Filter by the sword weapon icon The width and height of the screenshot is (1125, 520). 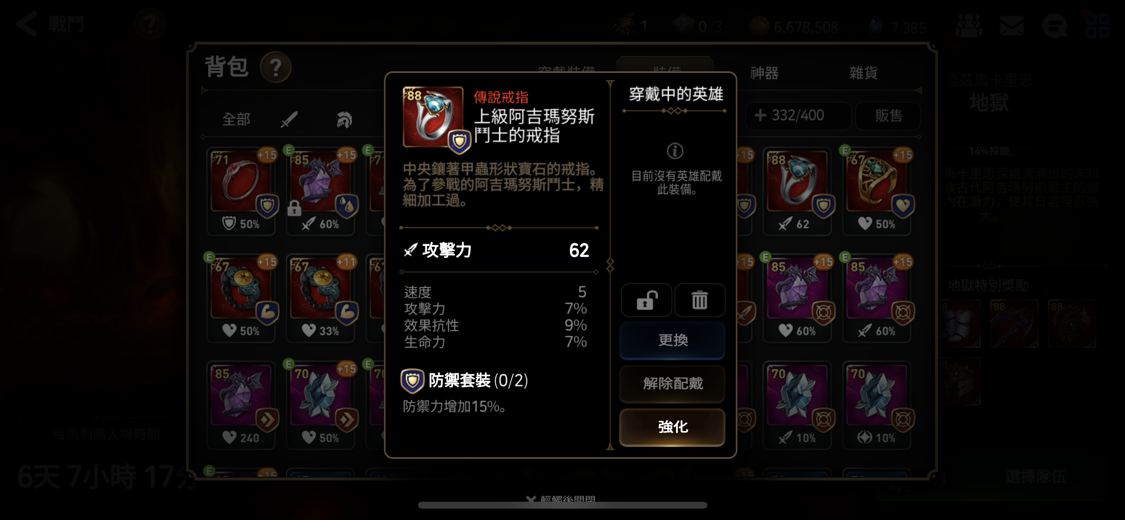pos(288,119)
